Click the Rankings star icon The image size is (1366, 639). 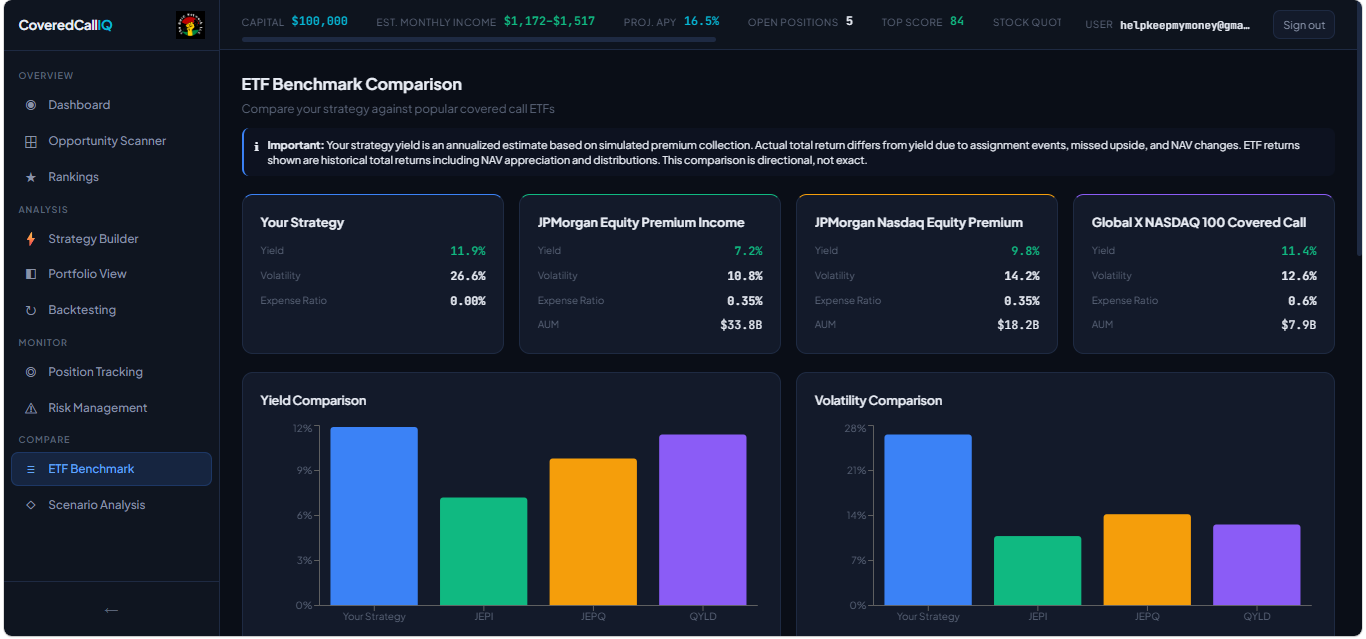click(31, 177)
